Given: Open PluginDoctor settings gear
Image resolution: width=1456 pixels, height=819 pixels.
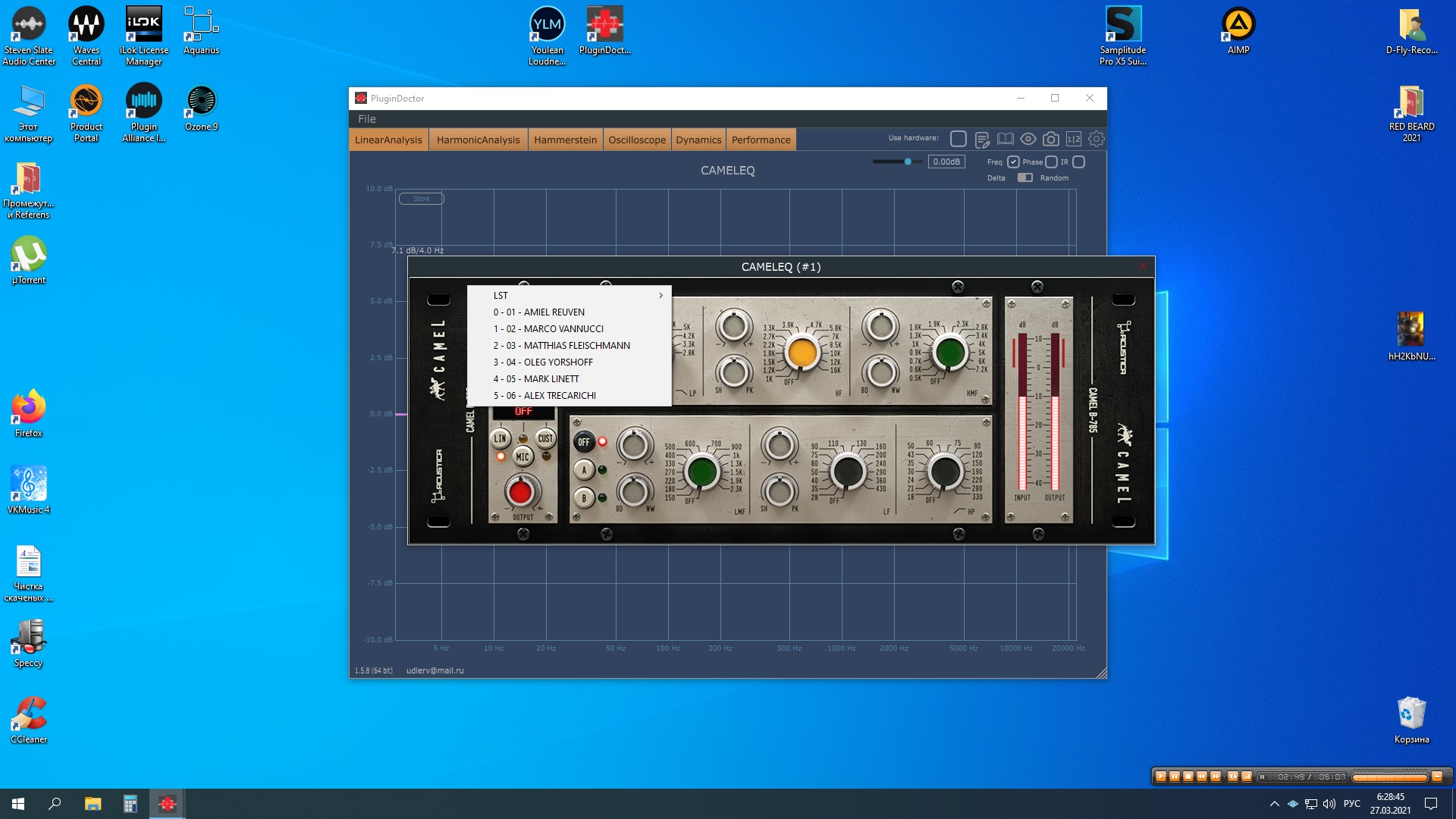Looking at the screenshot, I should [x=1096, y=139].
